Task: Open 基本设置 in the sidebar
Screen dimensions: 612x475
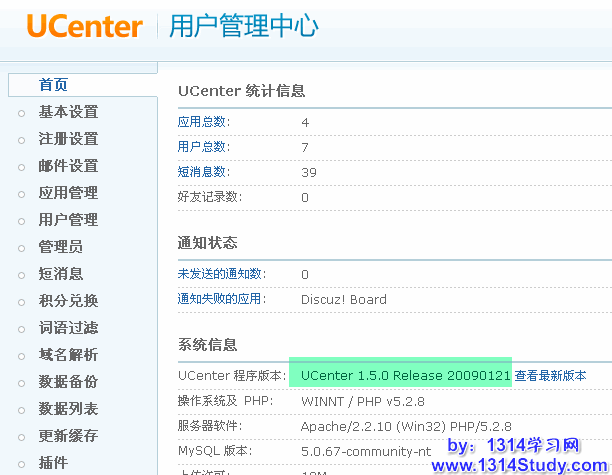Action: 68,112
